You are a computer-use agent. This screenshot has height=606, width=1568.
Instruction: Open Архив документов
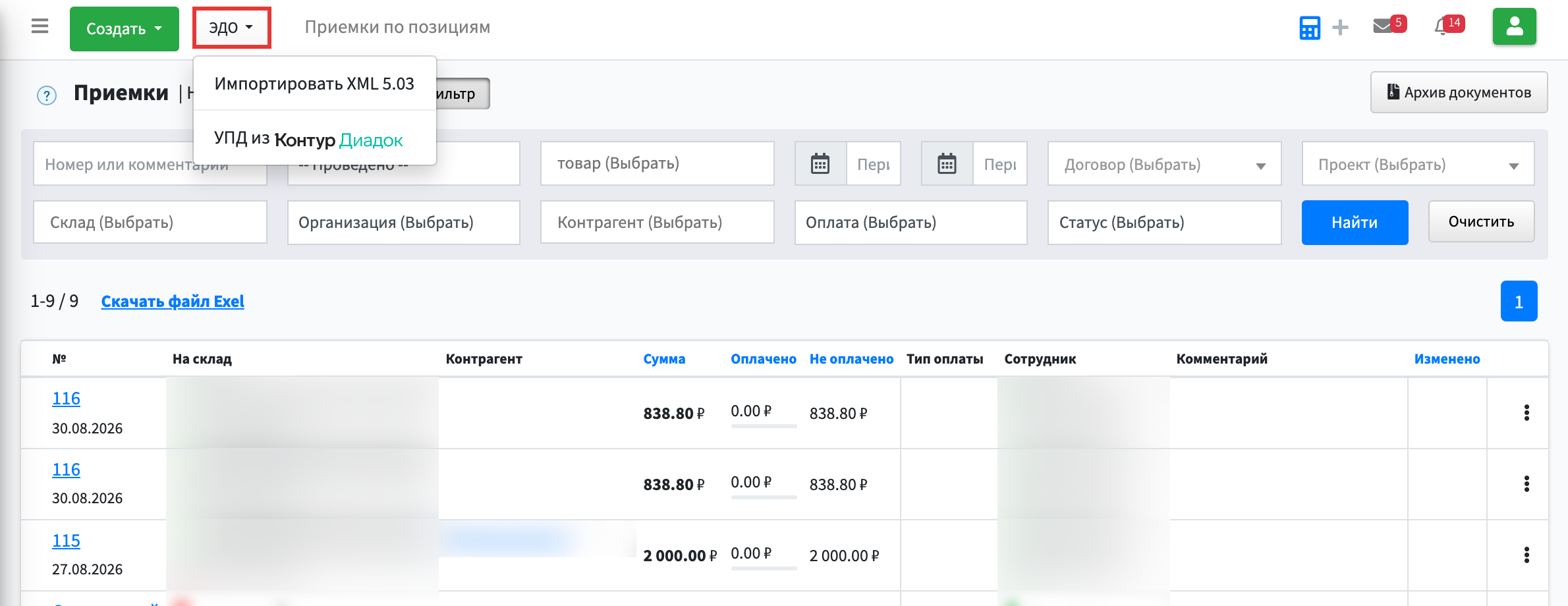(1459, 92)
